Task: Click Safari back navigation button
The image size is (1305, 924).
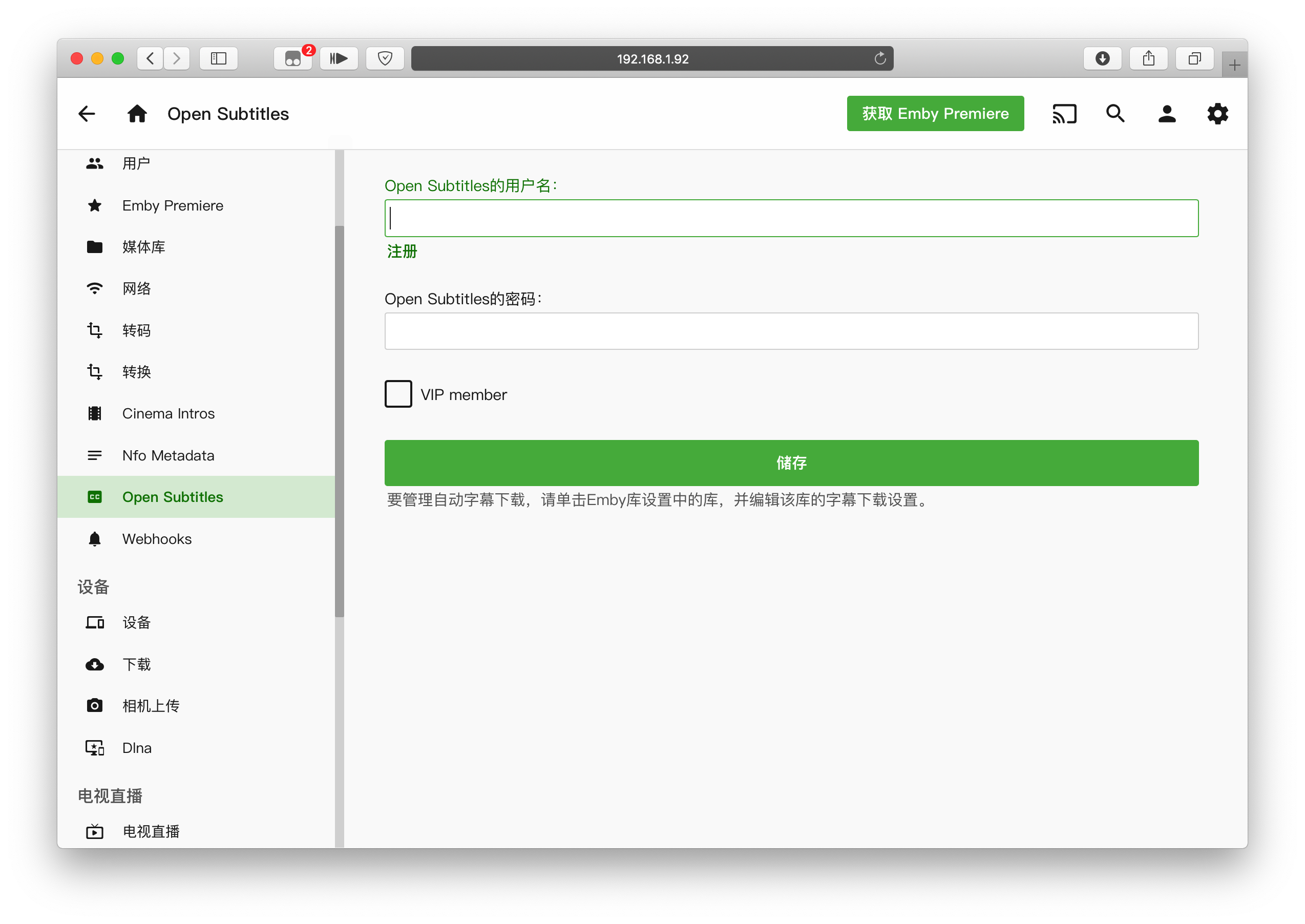Action: [x=150, y=58]
